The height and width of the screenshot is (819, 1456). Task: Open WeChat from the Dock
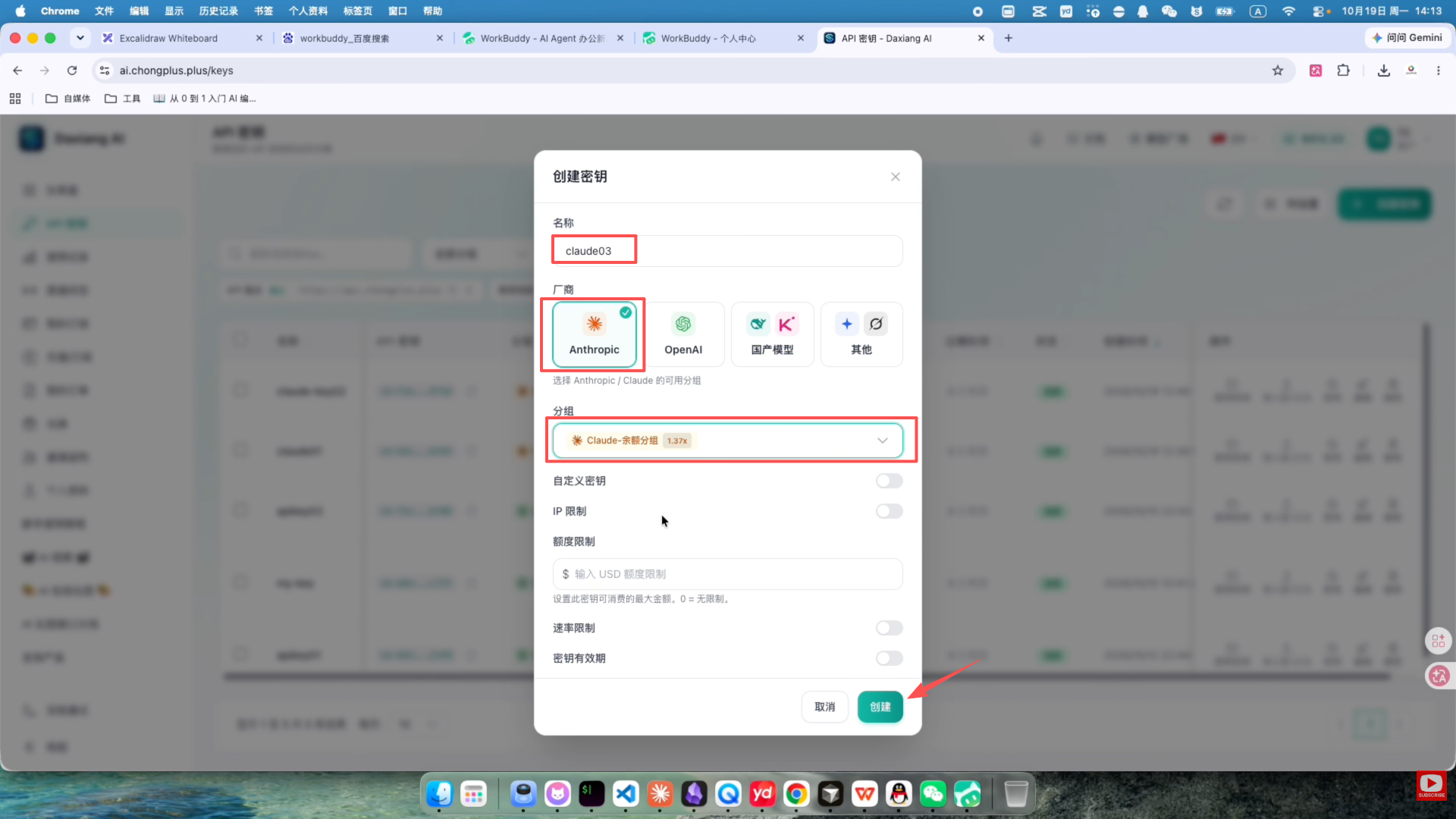click(933, 794)
